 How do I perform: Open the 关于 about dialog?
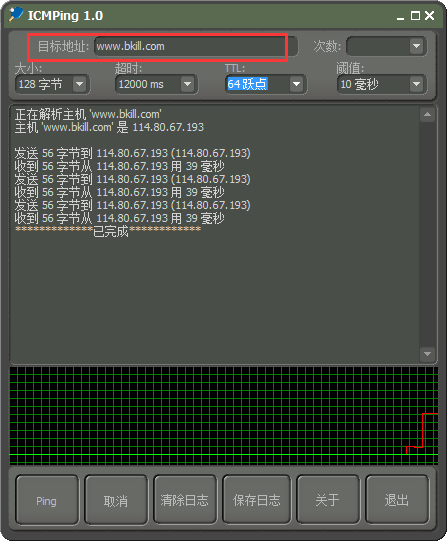tap(328, 500)
